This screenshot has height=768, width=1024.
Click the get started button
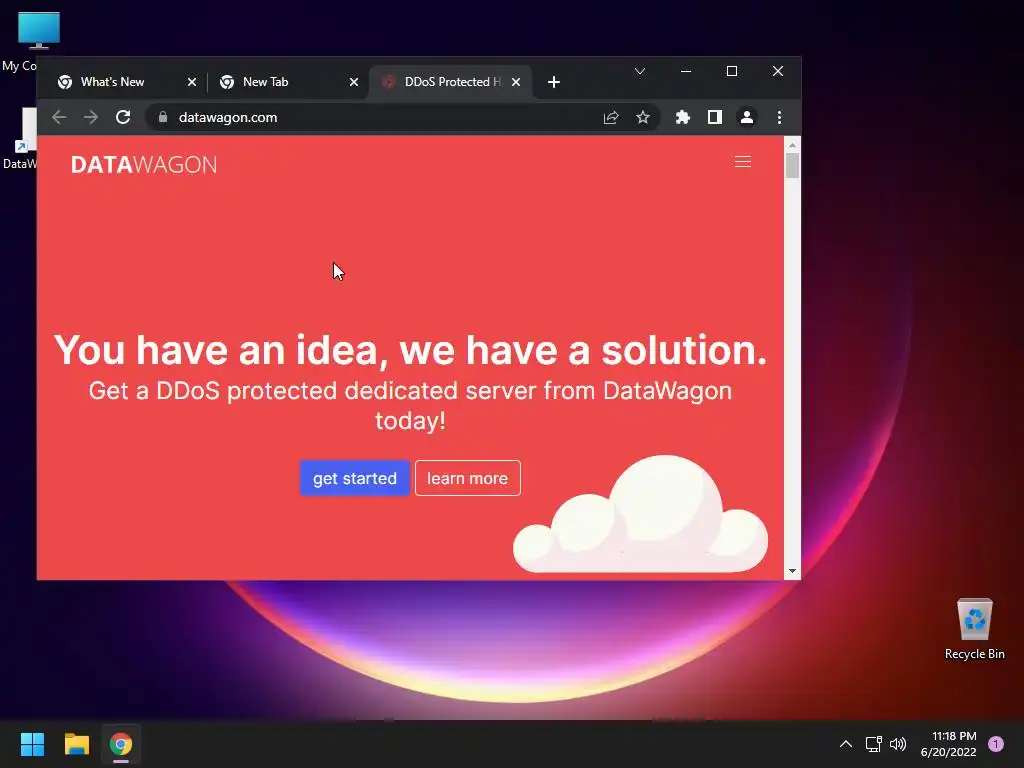click(355, 478)
